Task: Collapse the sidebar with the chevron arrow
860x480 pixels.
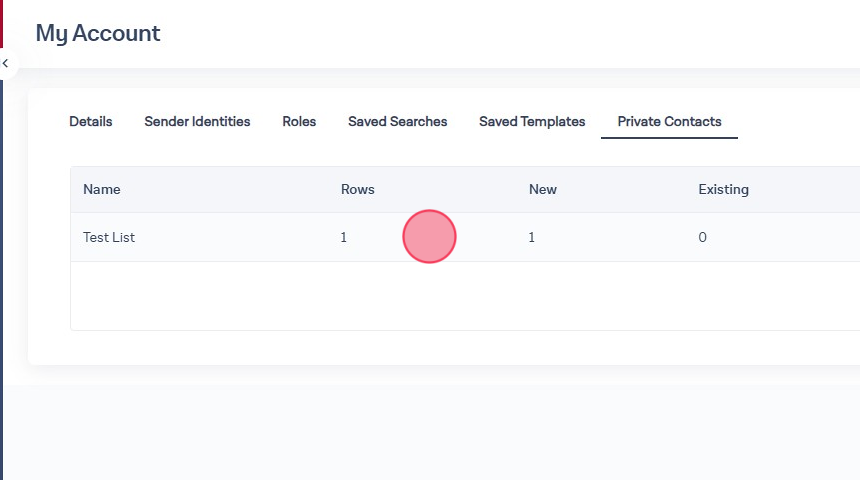Action: click(5, 63)
